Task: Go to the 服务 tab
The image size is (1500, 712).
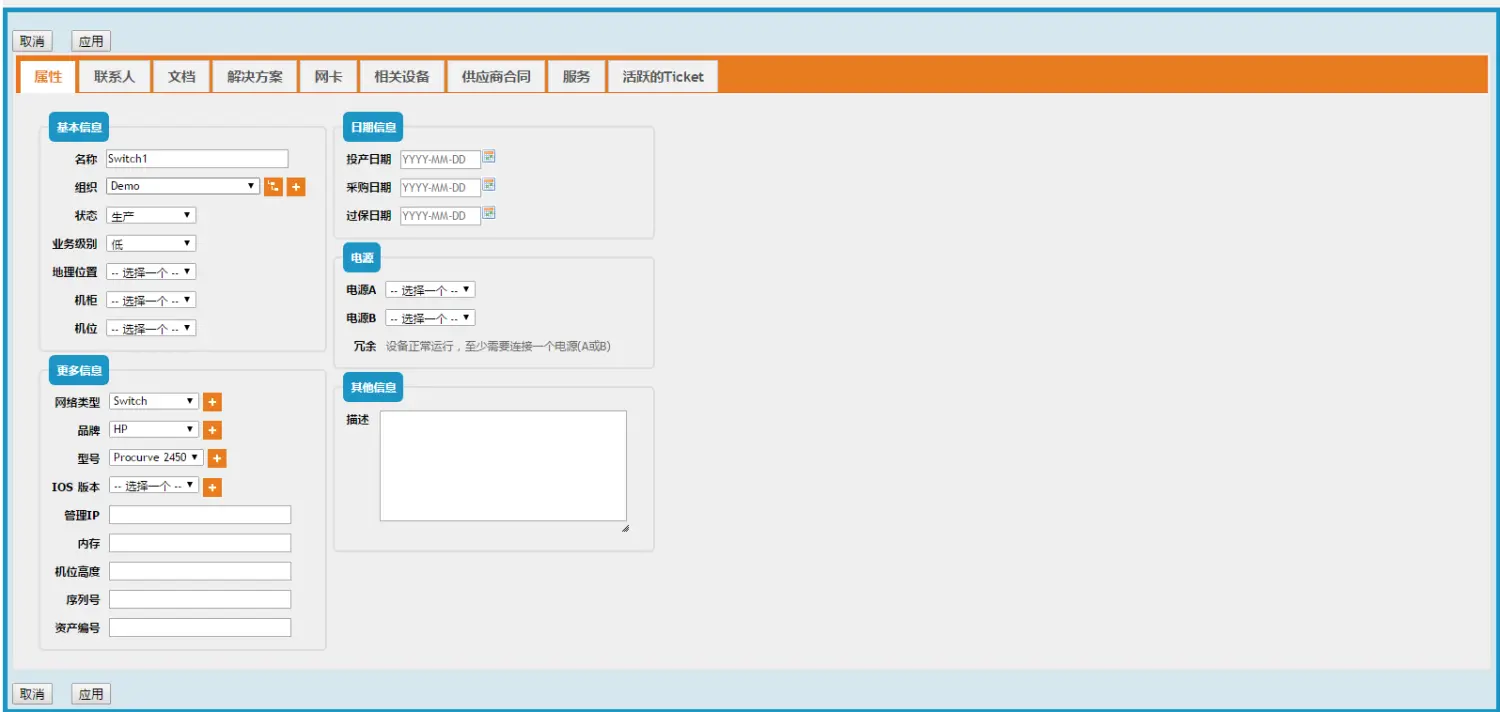Action: tap(576, 76)
